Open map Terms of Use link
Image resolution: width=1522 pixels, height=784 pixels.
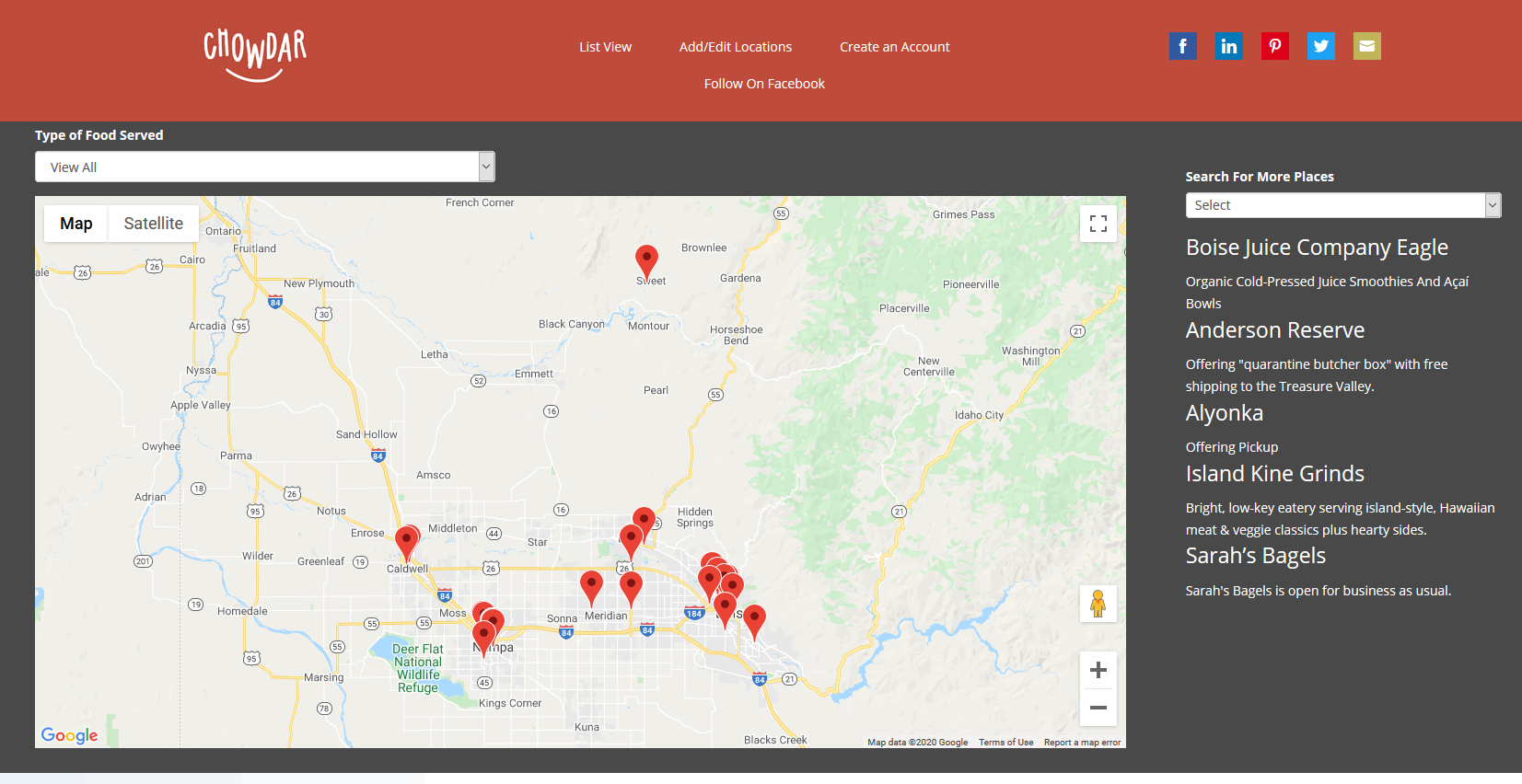pyautogui.click(x=1005, y=743)
